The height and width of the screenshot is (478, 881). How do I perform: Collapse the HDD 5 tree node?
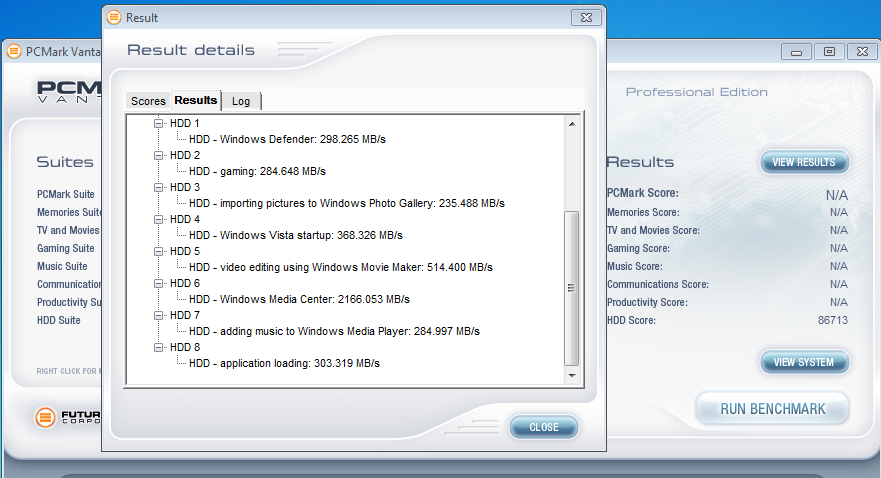(x=158, y=251)
